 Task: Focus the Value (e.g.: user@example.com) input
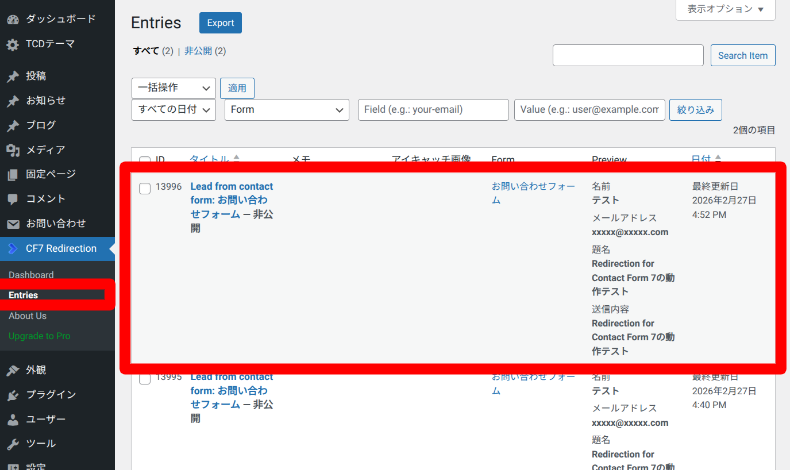tap(589, 110)
